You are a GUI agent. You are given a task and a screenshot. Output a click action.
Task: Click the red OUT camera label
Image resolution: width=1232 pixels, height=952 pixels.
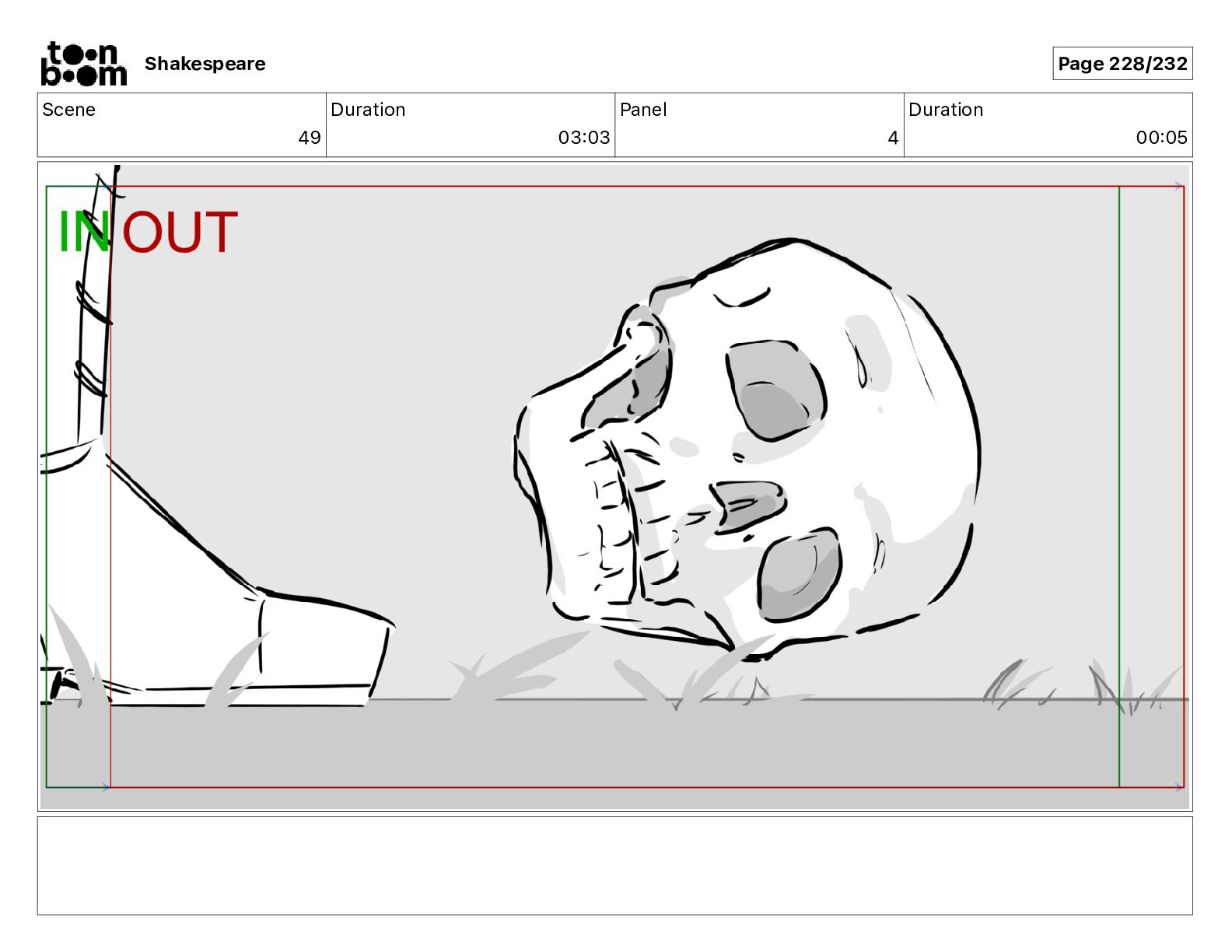click(180, 232)
